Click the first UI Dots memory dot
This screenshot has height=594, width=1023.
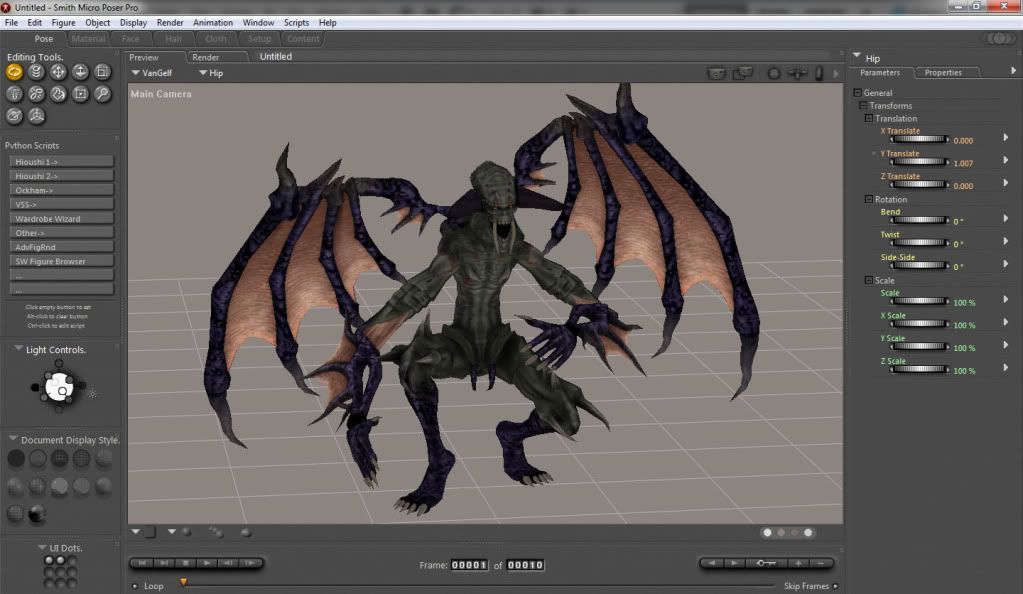click(x=48, y=560)
